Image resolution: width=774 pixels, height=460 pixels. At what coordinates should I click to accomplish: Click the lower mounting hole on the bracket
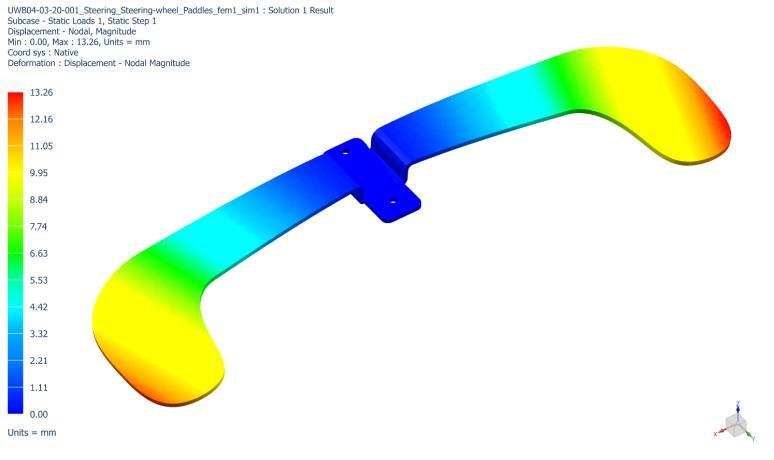click(x=393, y=201)
